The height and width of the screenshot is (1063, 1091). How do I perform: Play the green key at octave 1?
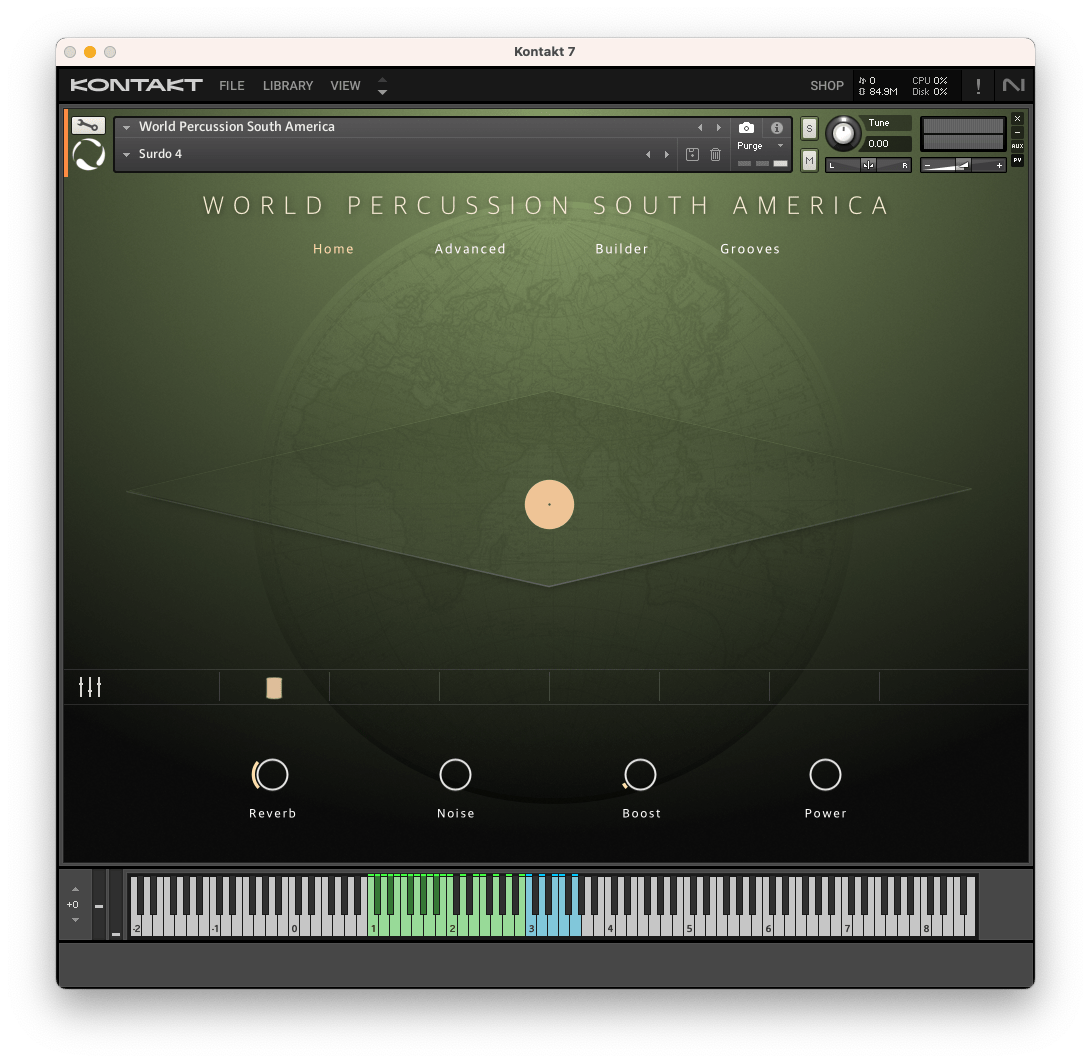(373, 927)
